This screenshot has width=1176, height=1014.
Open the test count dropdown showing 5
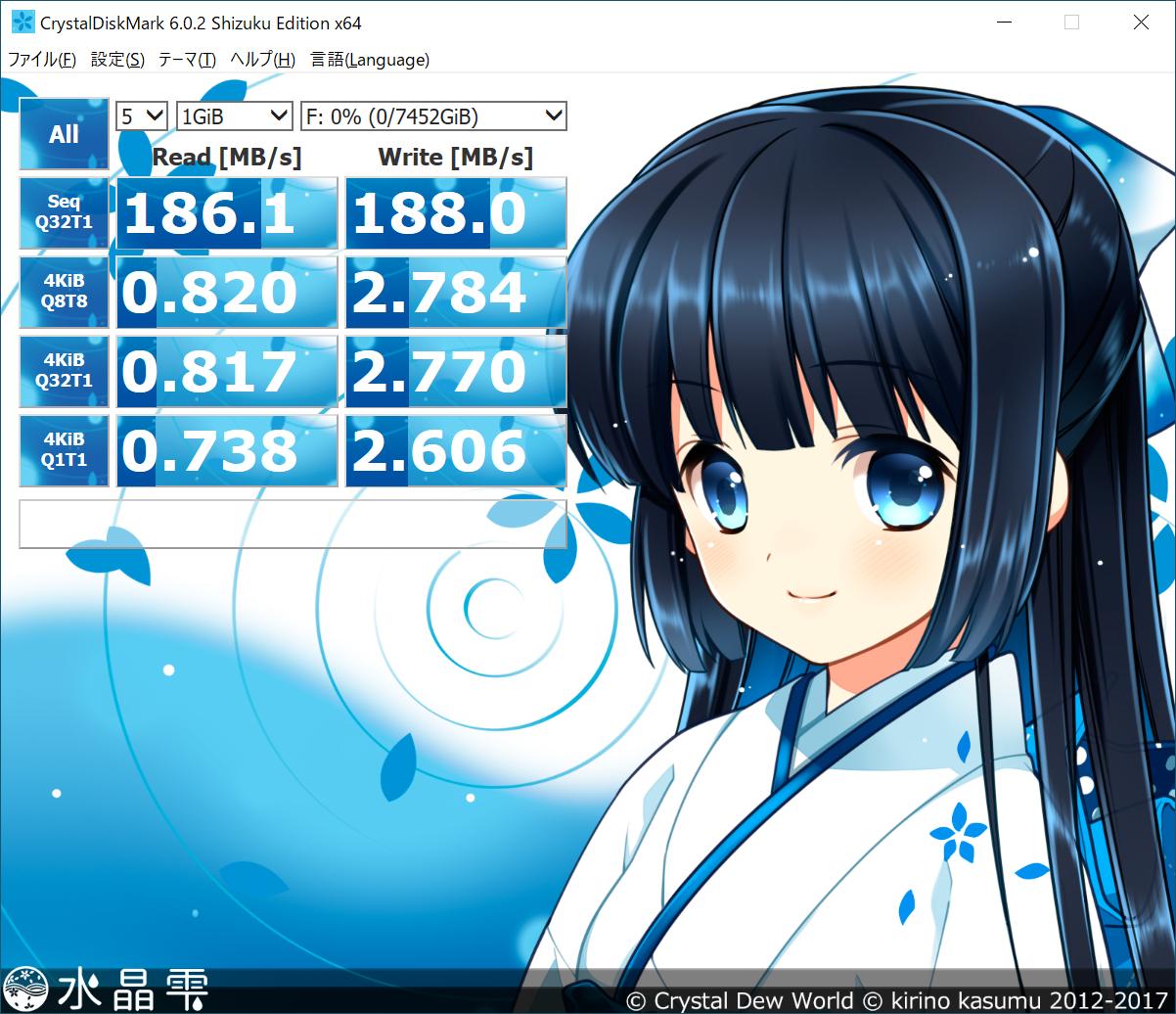[x=143, y=116]
